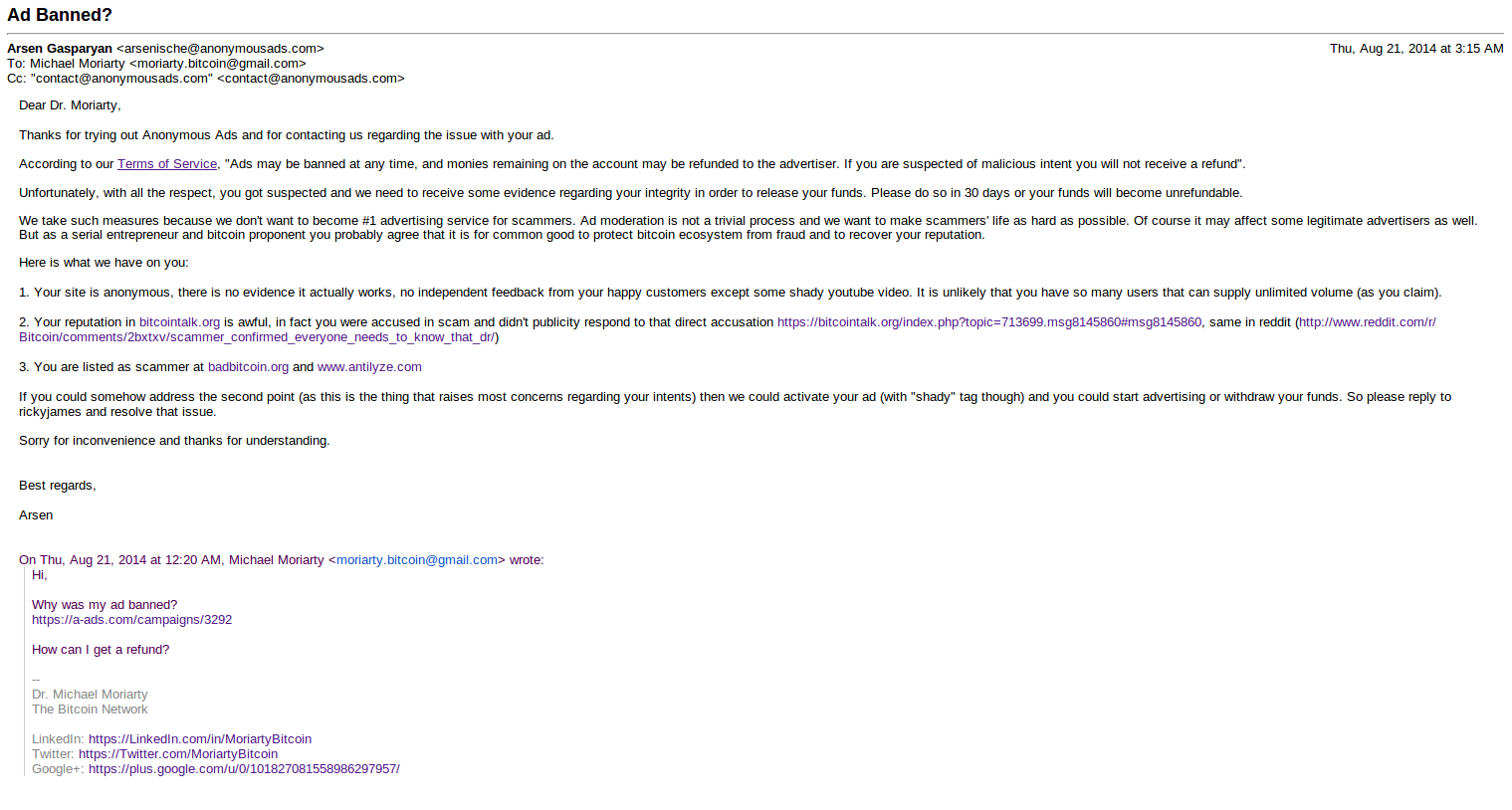The width and height of the screenshot is (1512, 810).
Task: Click moriarty.bitcoin@gmail.com in the quoted header
Action: (x=417, y=560)
